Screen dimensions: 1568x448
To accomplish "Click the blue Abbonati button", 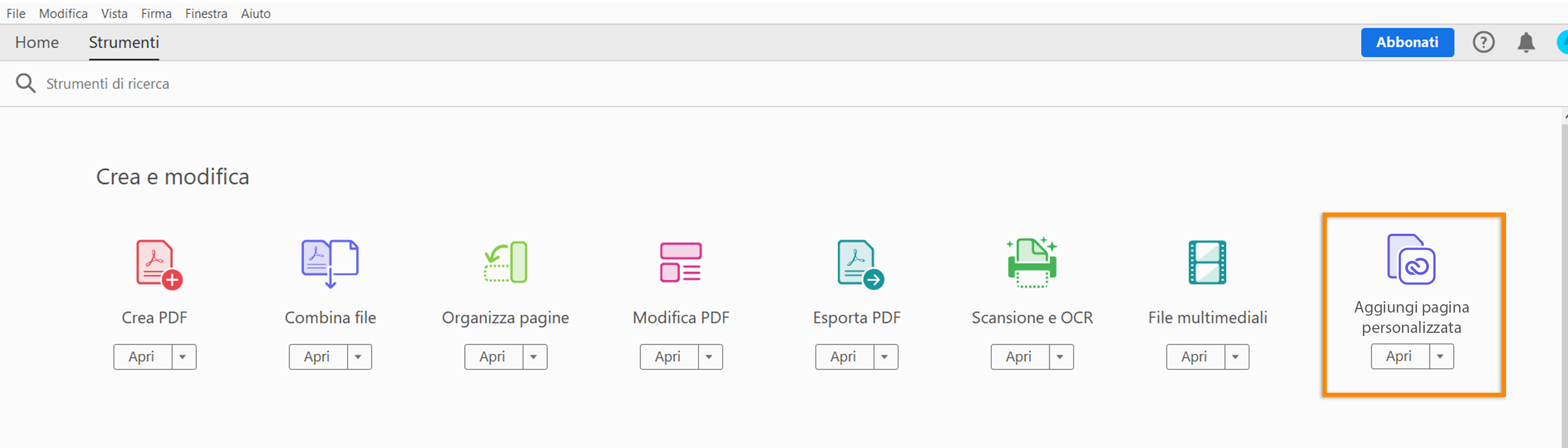I will (x=1407, y=43).
